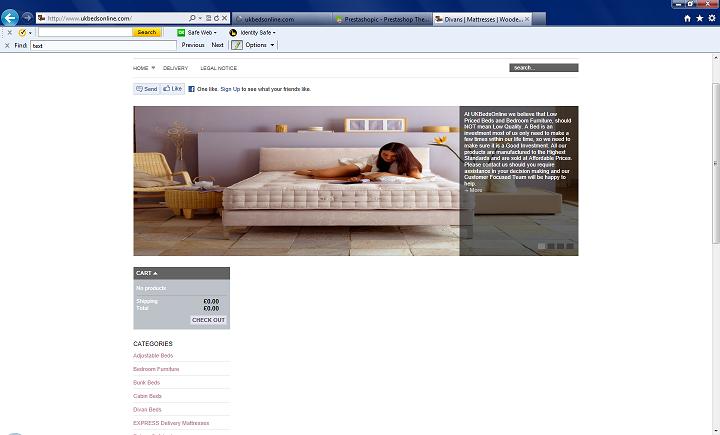Open the Divan Beds category
The image size is (720, 435).
(x=147, y=409)
